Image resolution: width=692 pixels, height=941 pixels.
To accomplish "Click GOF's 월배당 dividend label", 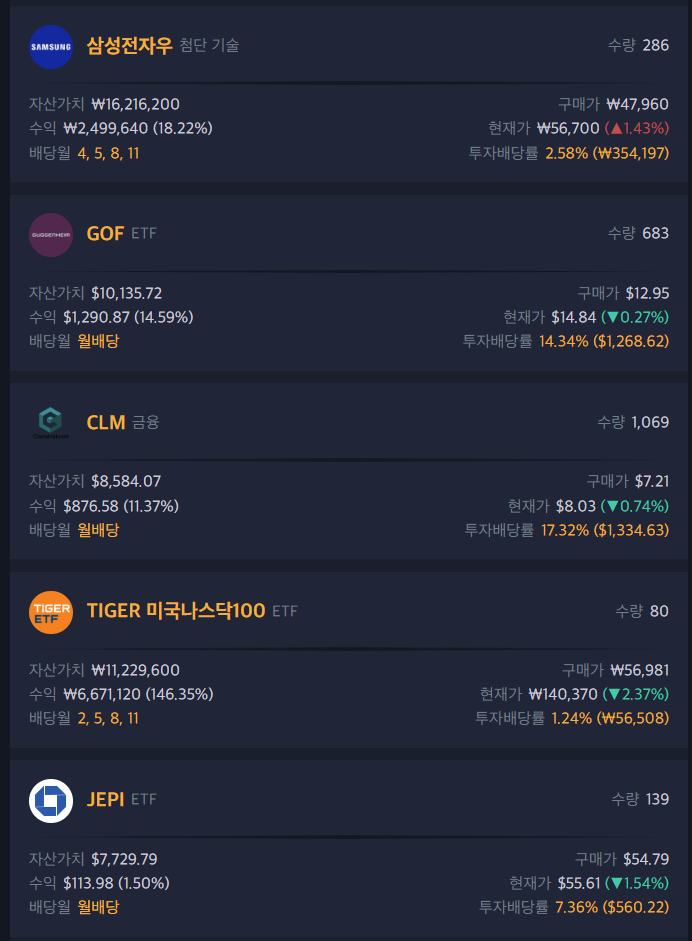I will point(98,341).
